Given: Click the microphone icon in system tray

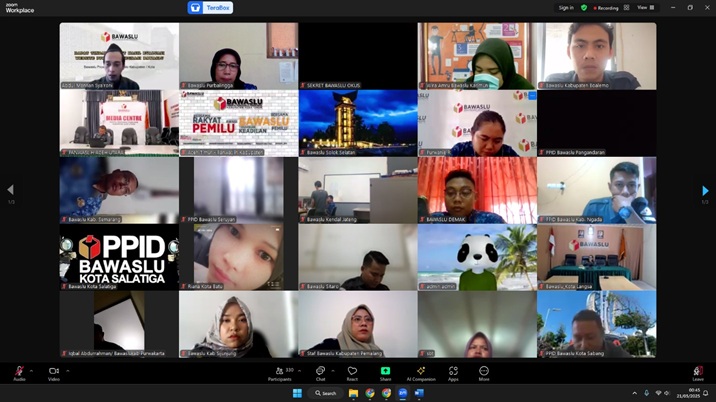Looking at the screenshot, I should pyautogui.click(x=647, y=393).
